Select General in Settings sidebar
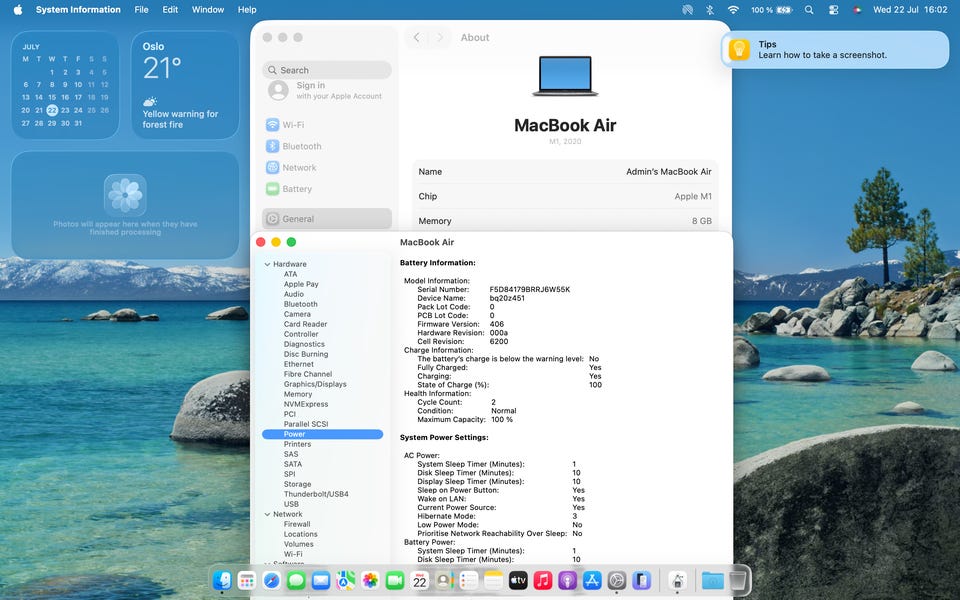 [x=327, y=219]
